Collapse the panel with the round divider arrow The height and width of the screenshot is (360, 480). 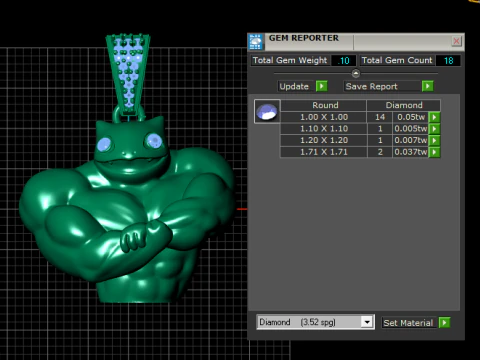tap(356, 73)
